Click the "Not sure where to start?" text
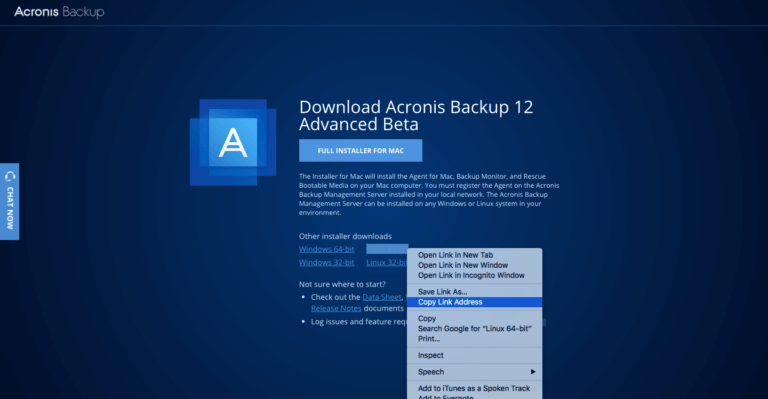This screenshot has height=399, width=768. coord(342,284)
